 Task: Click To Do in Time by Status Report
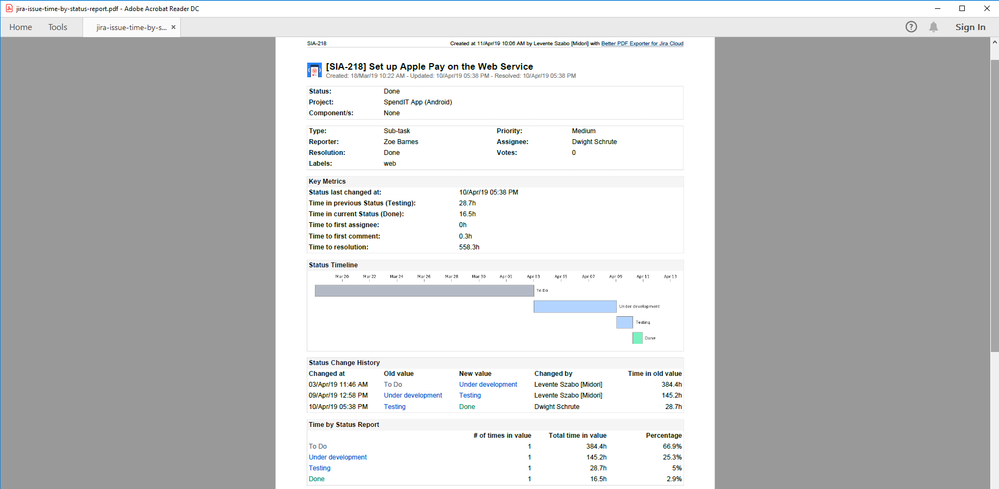[318, 446]
